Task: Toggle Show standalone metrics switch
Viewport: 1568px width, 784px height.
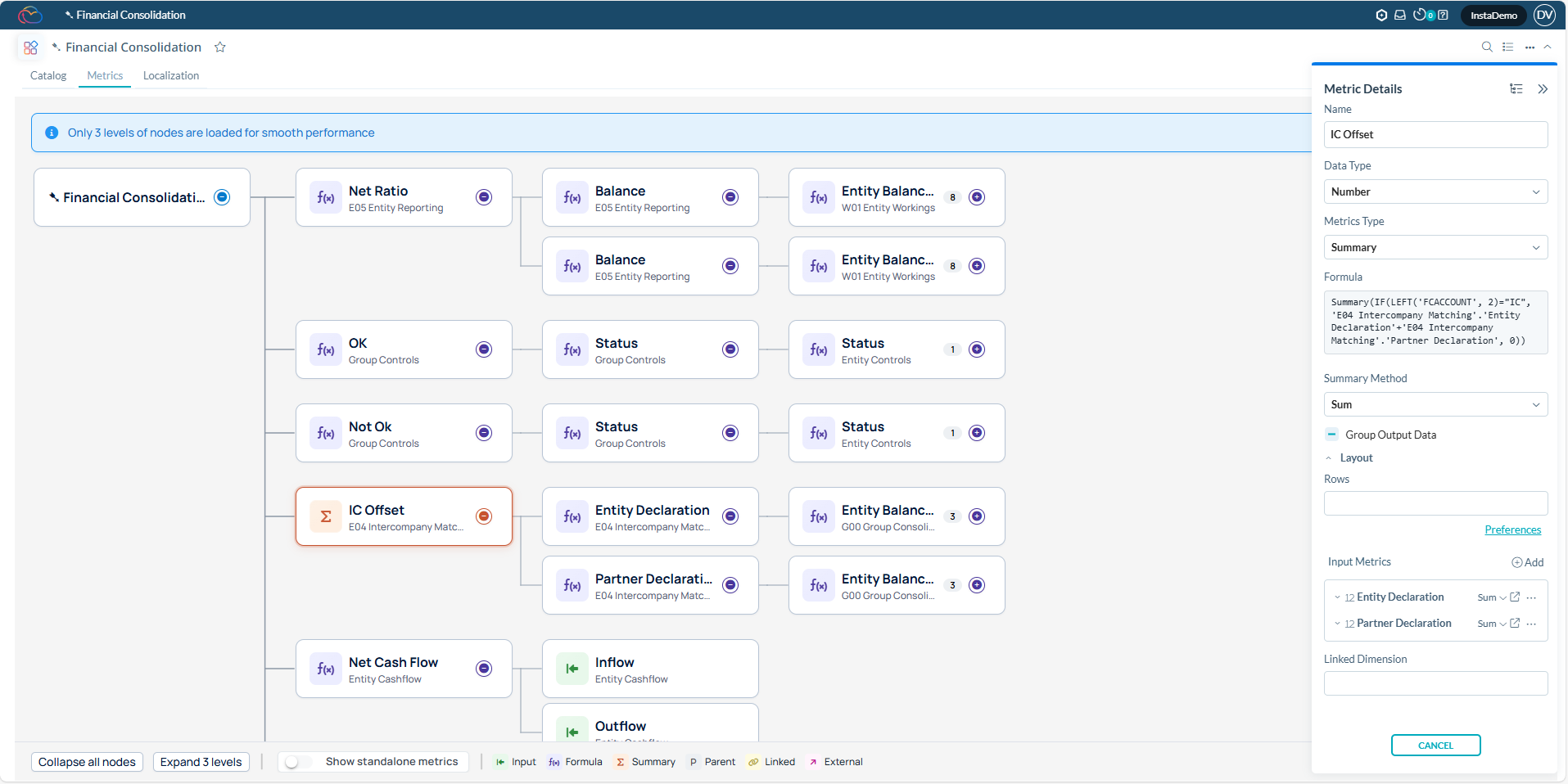Action: pos(293,762)
